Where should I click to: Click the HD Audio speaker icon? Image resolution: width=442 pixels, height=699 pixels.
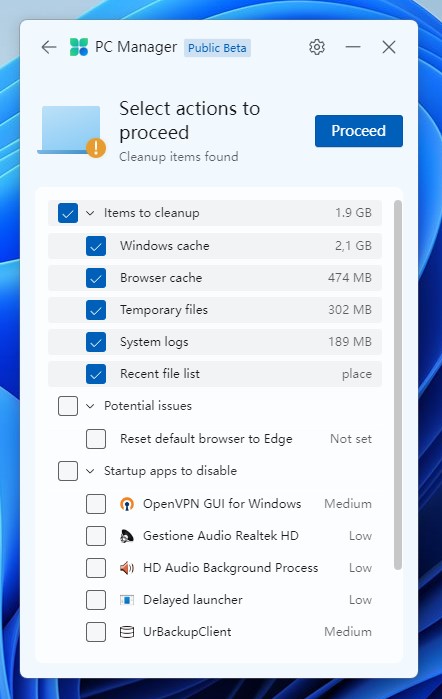[x=127, y=568]
